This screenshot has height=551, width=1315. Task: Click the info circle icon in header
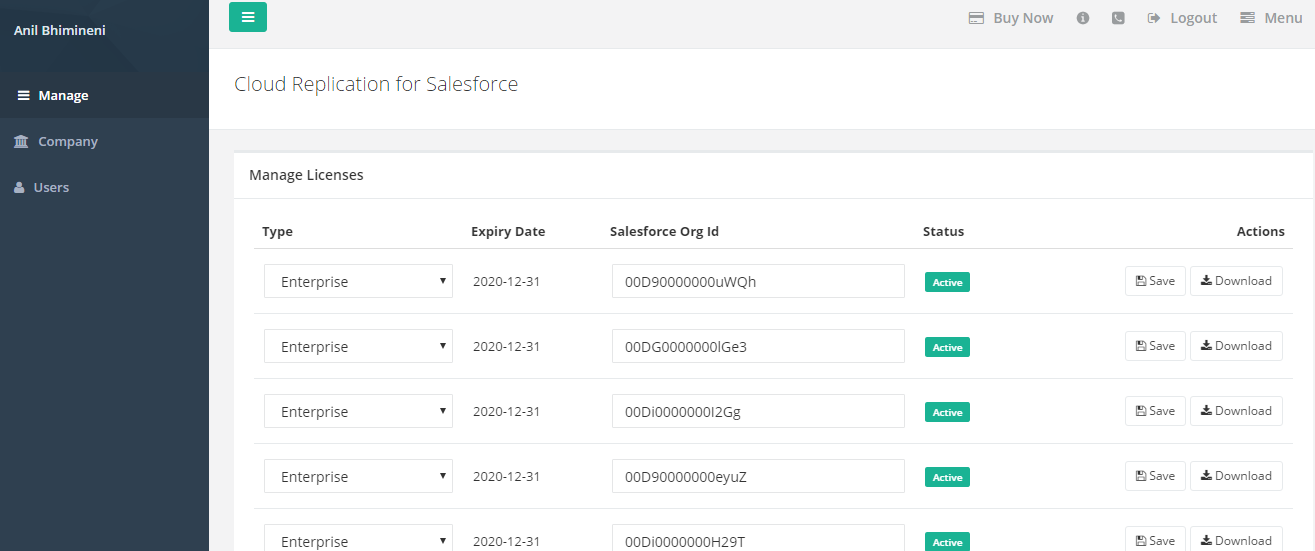(1082, 18)
